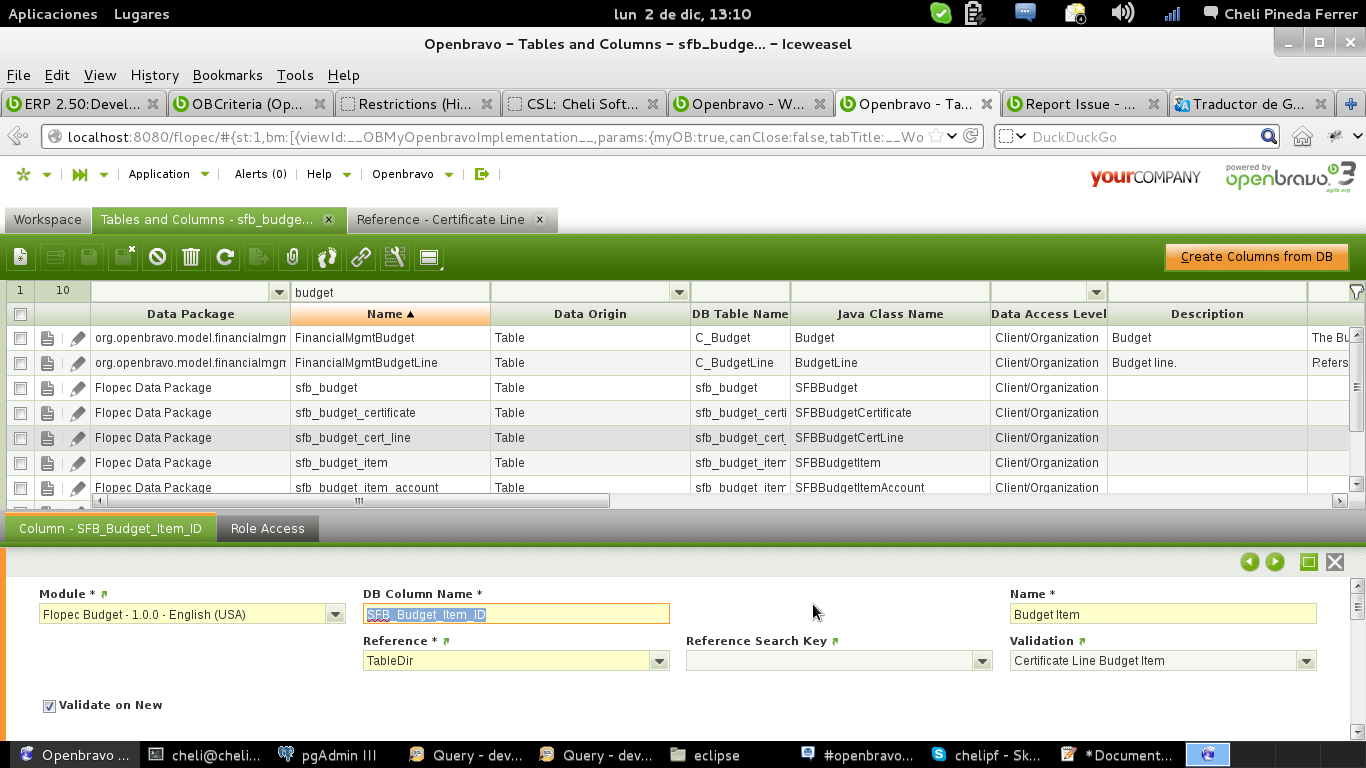This screenshot has width=1366, height=768.
Task: Expand the Module combo box arrow
Action: (x=335, y=615)
